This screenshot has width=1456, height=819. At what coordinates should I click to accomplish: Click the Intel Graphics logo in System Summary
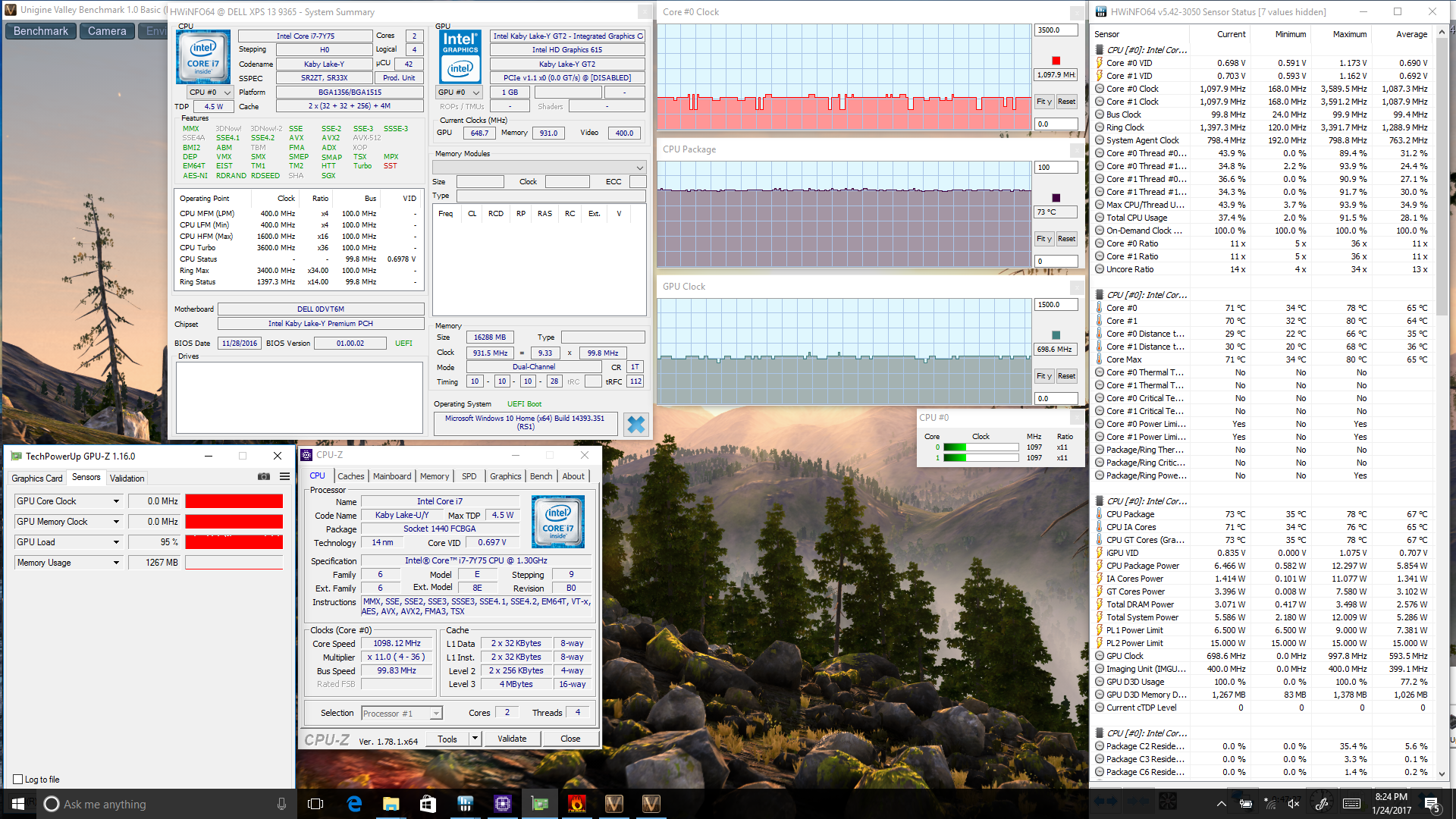460,57
